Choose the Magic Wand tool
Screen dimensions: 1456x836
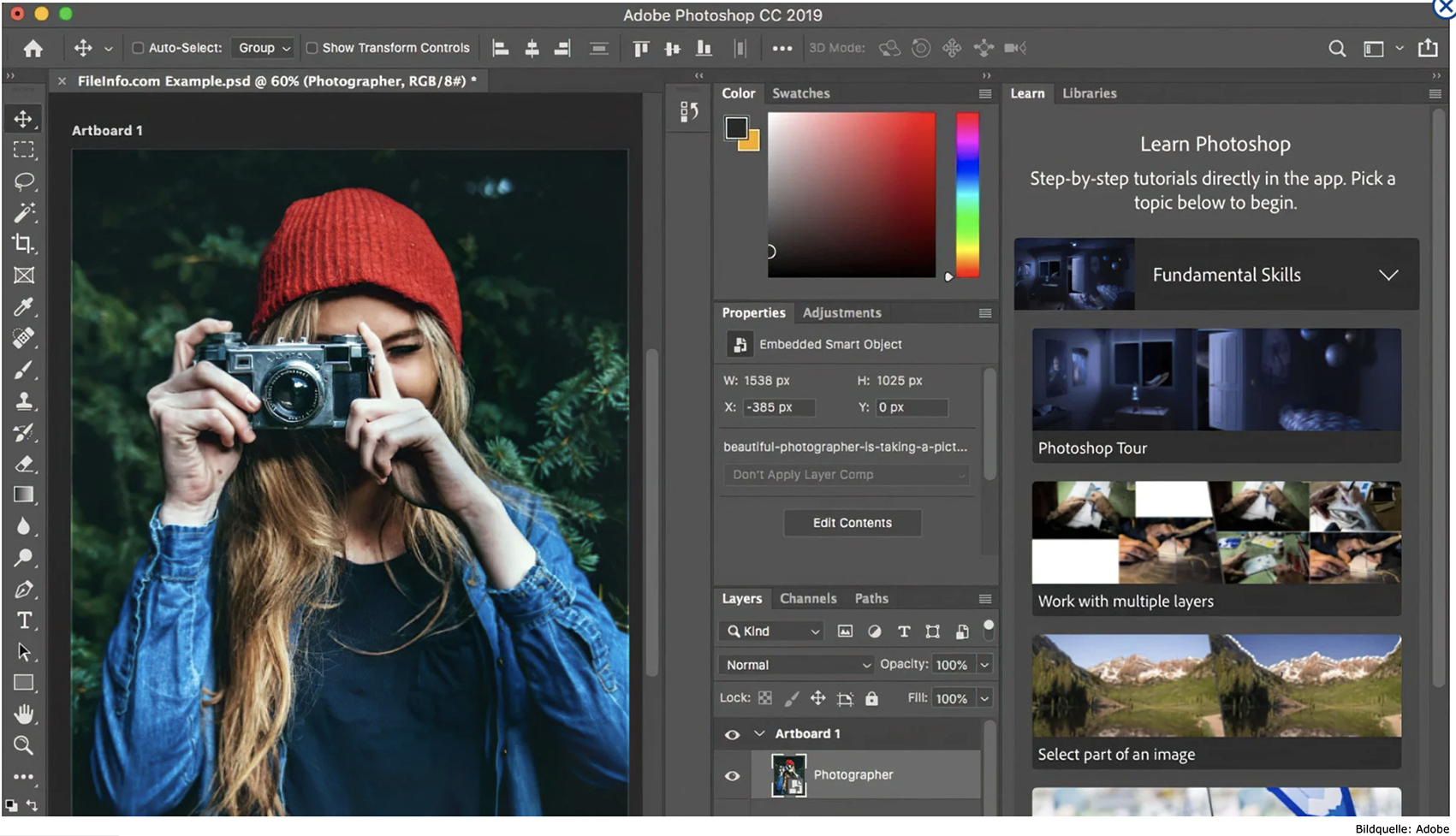24,212
